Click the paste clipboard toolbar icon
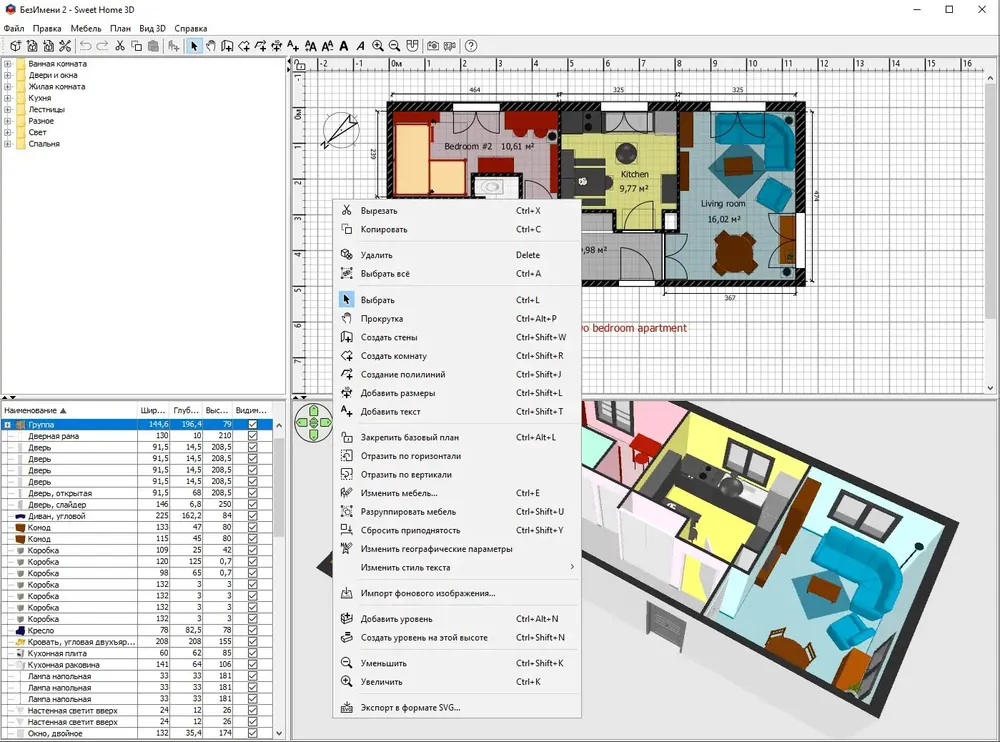The height and width of the screenshot is (742, 1000). (x=153, y=46)
